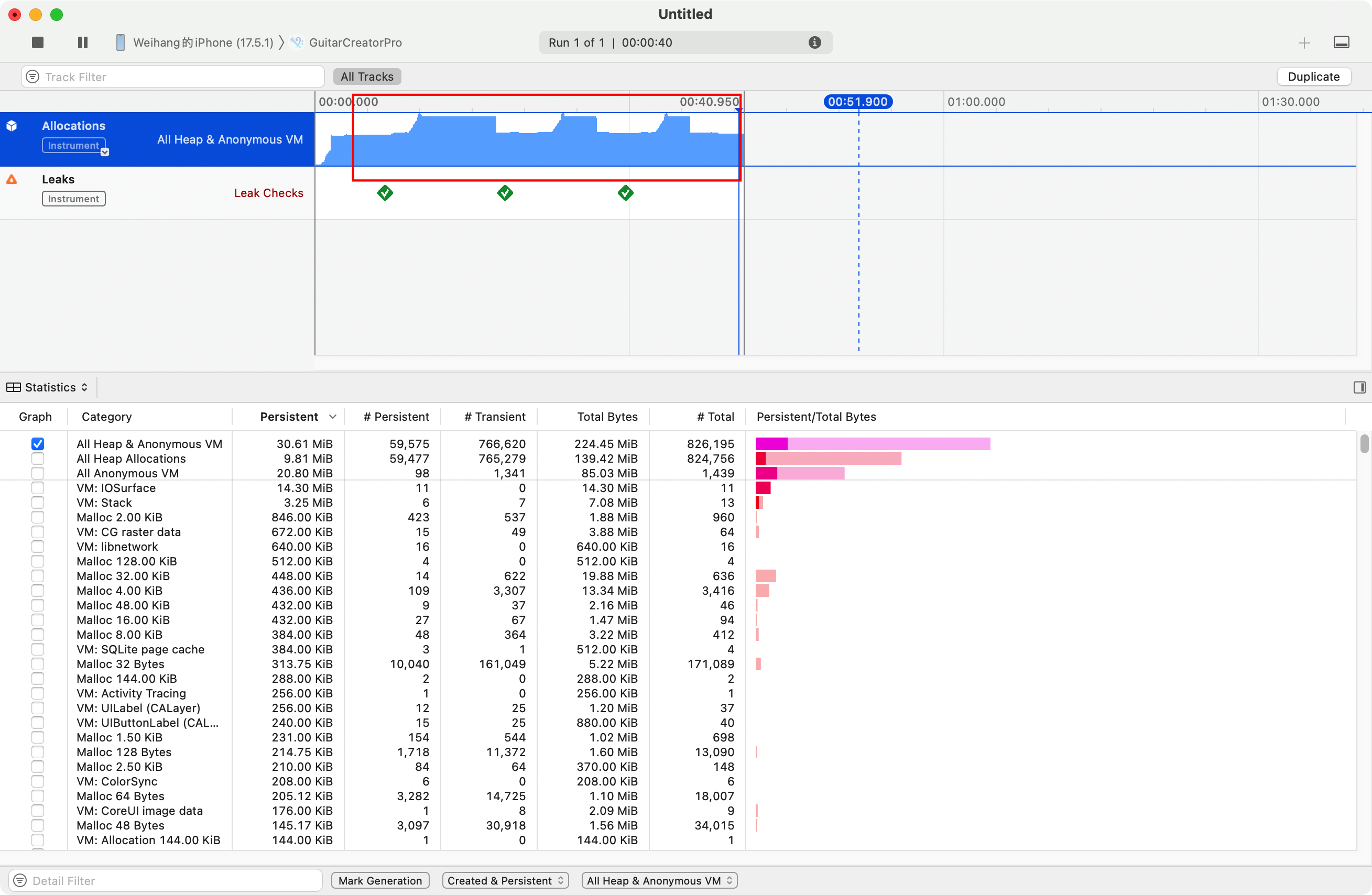Click the statistics table vertical scrollbar
This screenshot has height=895, width=1372.
click(x=1364, y=444)
